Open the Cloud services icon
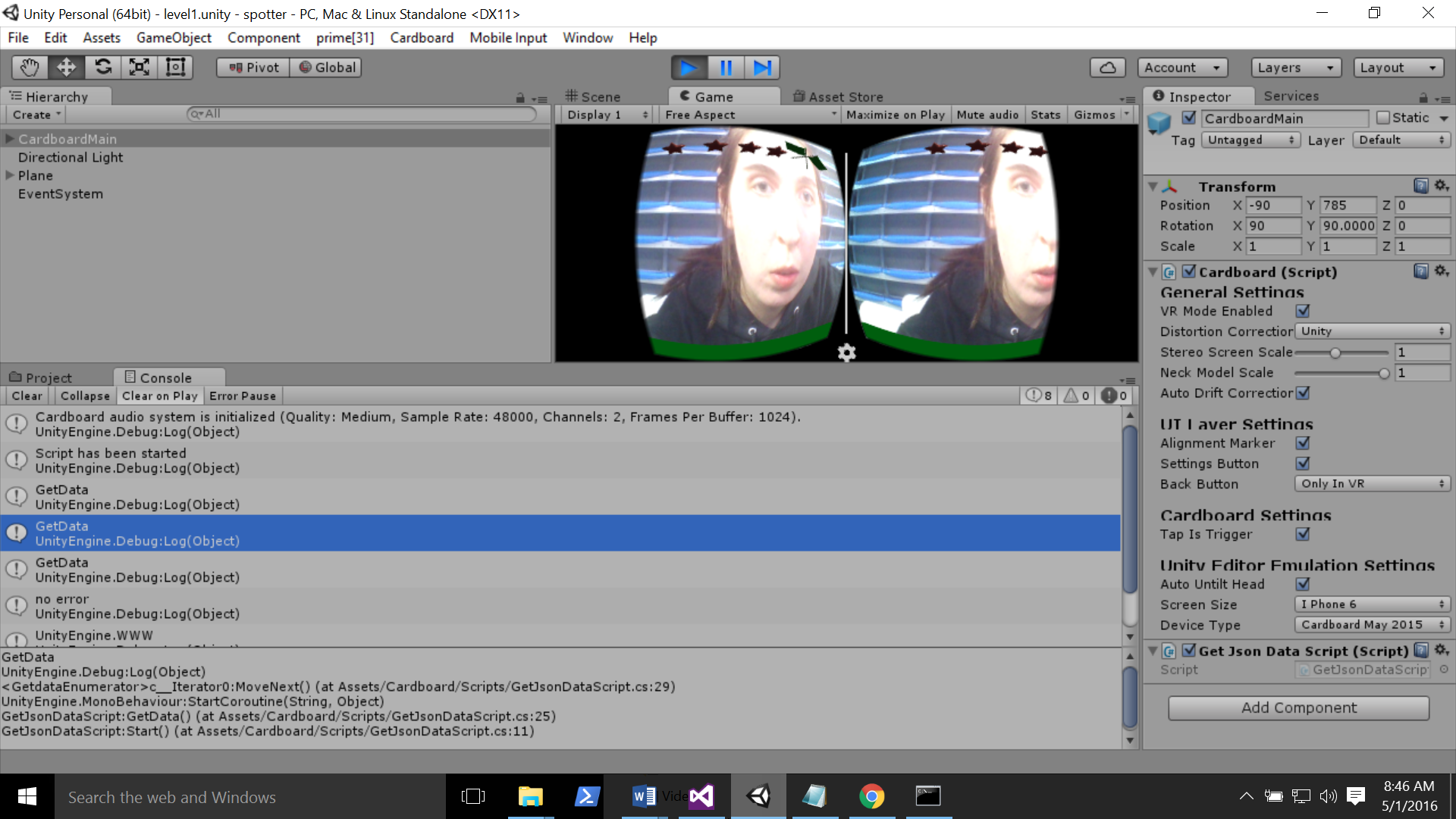Image resolution: width=1456 pixels, height=819 pixels. click(x=1107, y=67)
